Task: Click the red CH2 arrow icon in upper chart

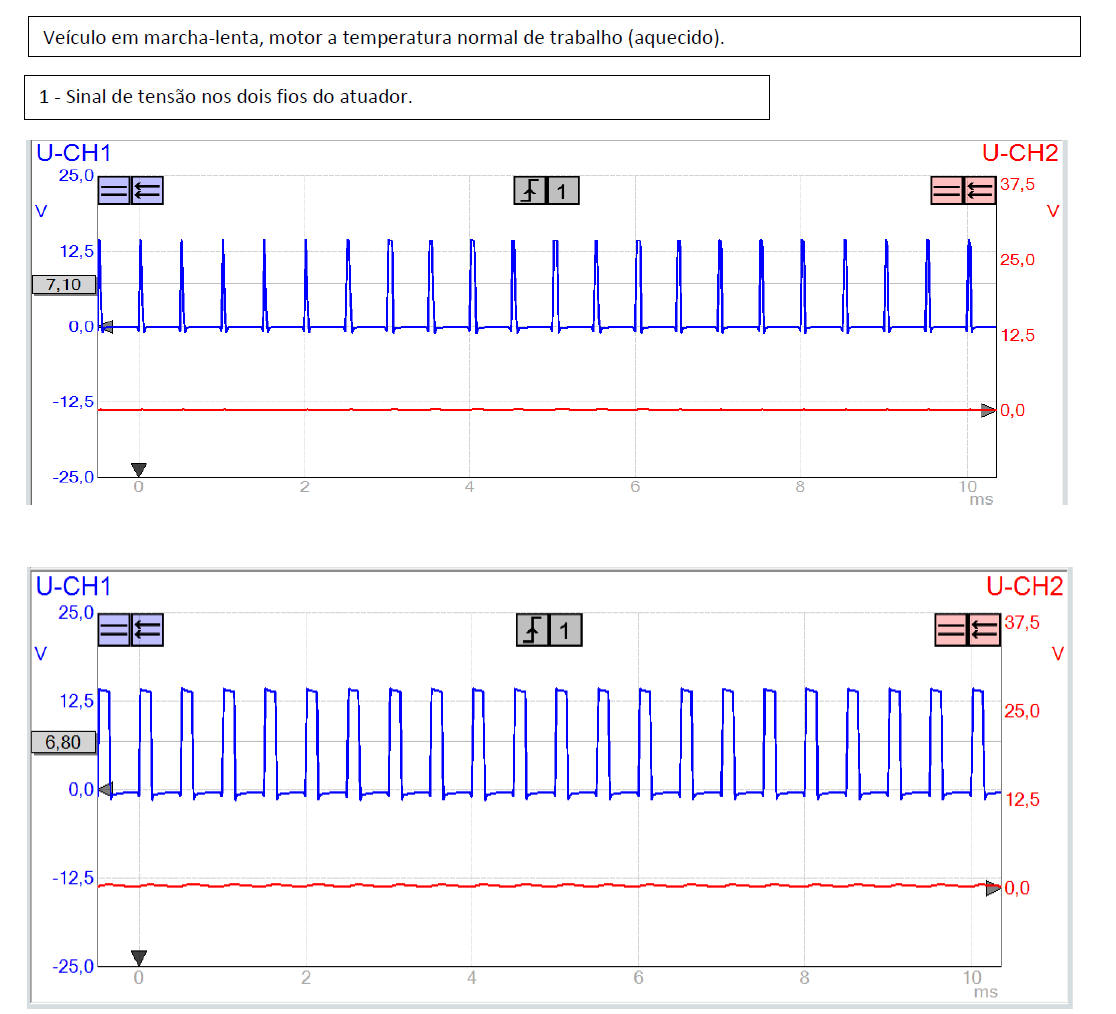Action: click(980, 190)
